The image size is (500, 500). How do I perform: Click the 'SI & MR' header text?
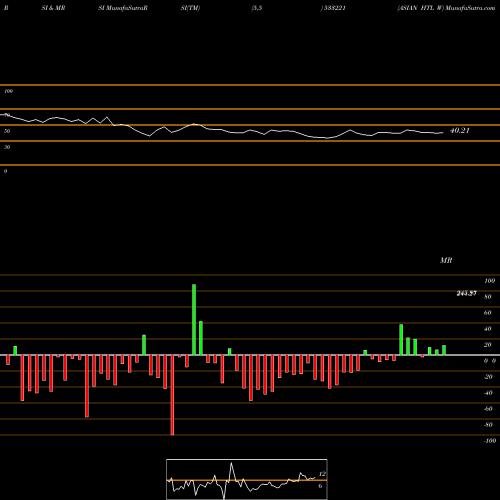click(53, 8)
